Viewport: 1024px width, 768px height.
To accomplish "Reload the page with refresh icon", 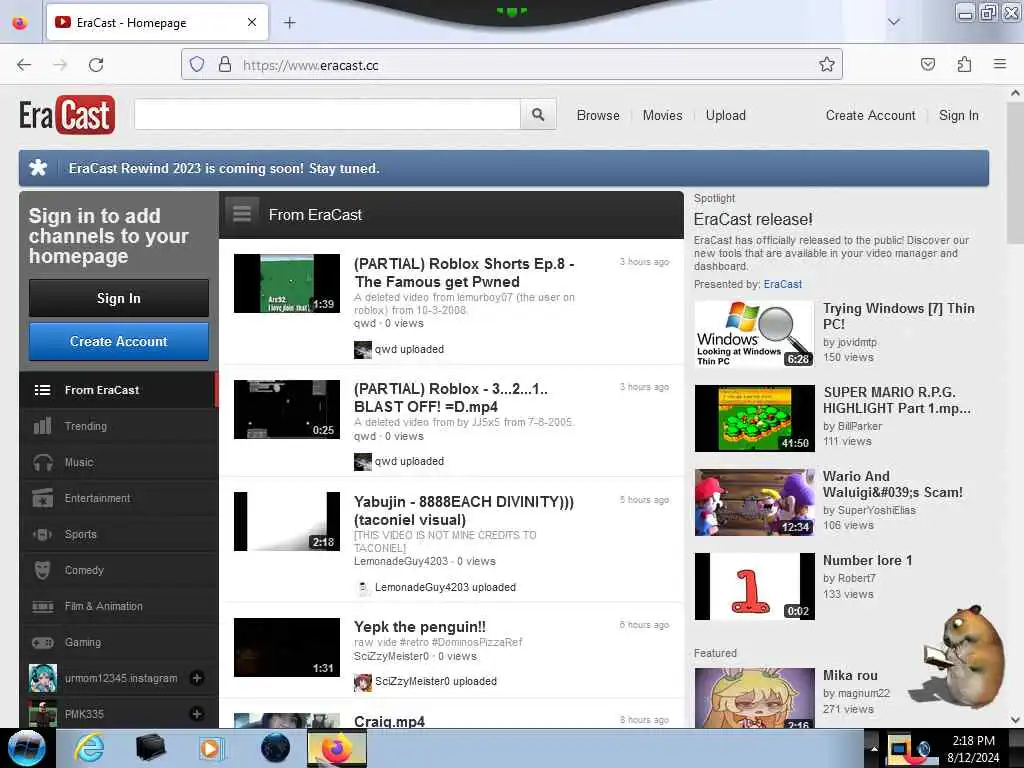I will [96, 65].
